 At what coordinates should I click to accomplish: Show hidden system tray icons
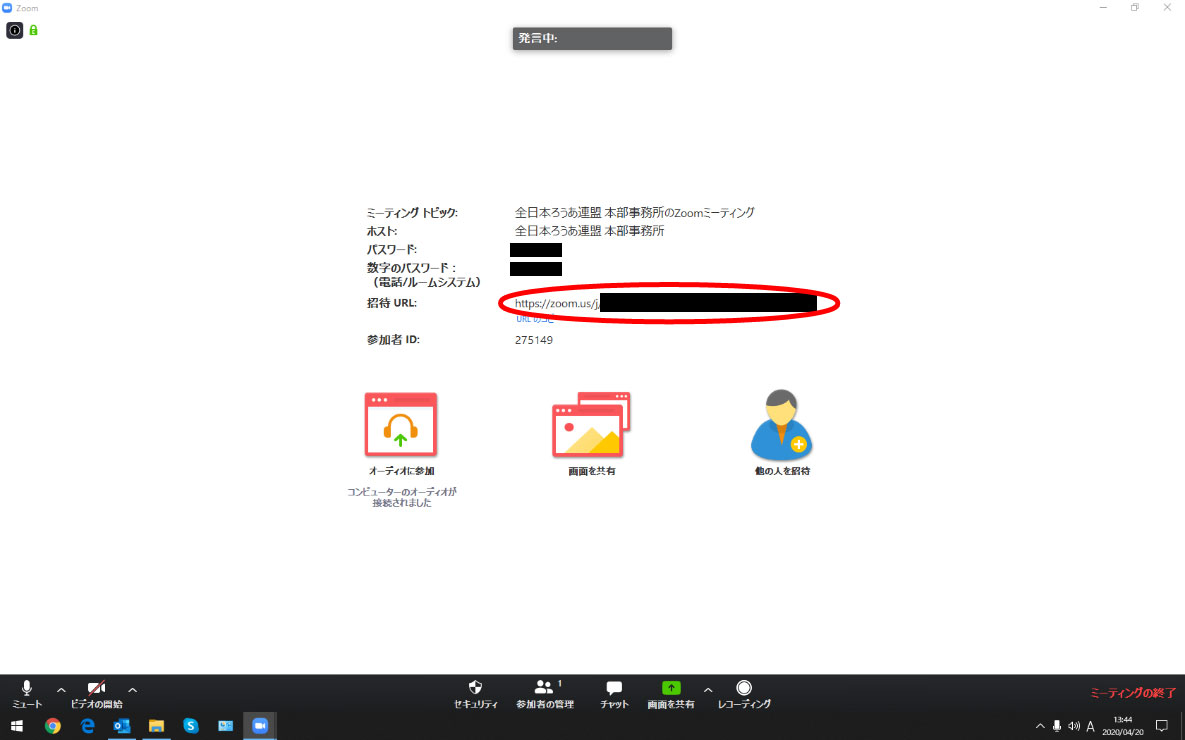coord(1040,726)
